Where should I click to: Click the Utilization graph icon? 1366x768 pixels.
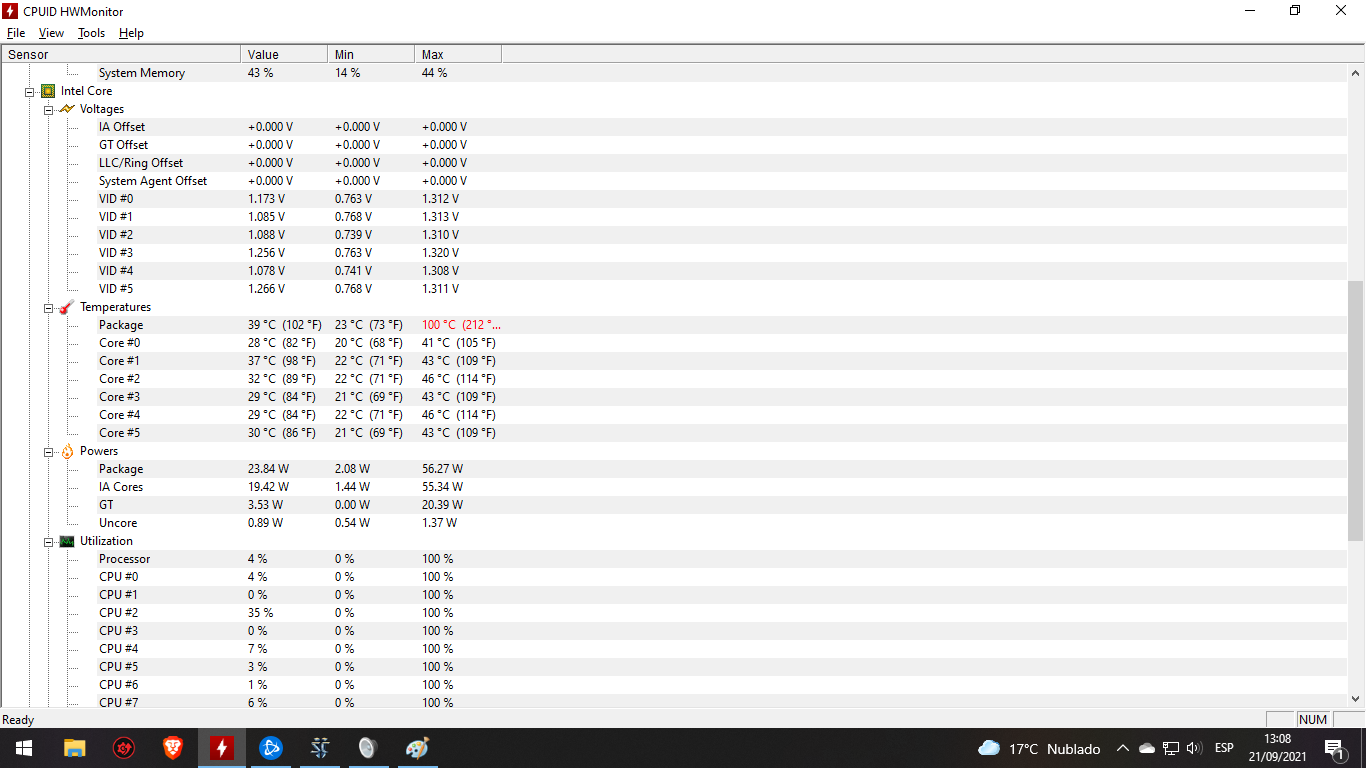pyautogui.click(x=67, y=541)
